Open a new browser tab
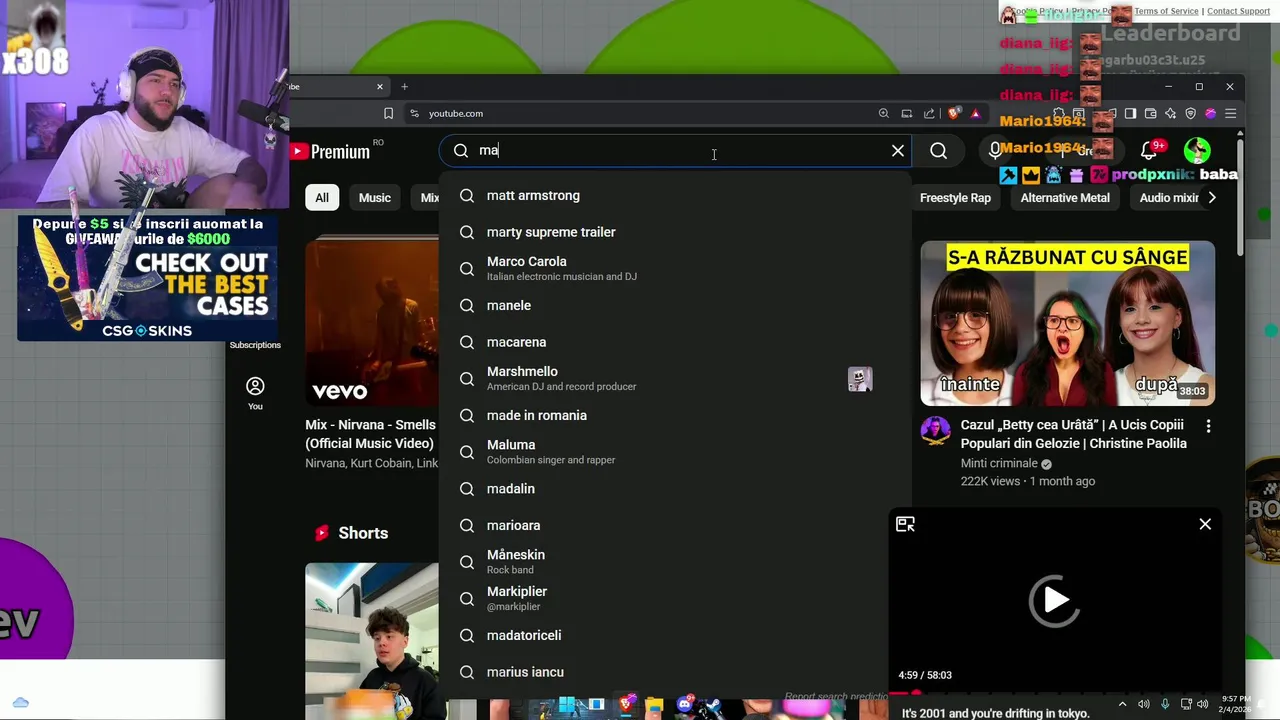1280x720 pixels. [404, 87]
